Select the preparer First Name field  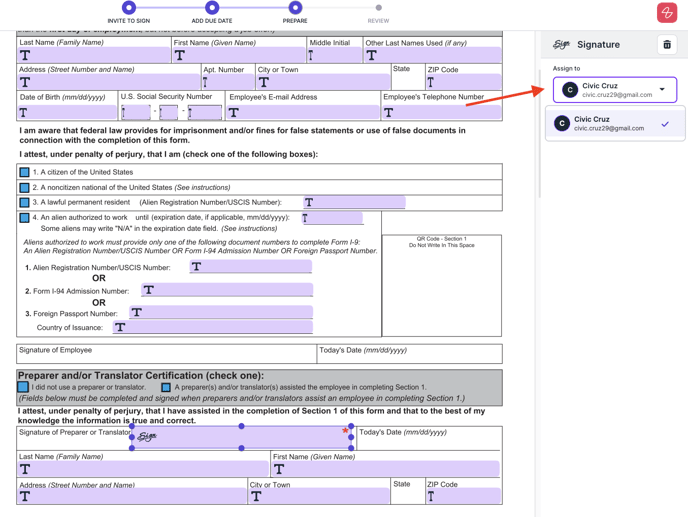pyautogui.click(x=386, y=469)
